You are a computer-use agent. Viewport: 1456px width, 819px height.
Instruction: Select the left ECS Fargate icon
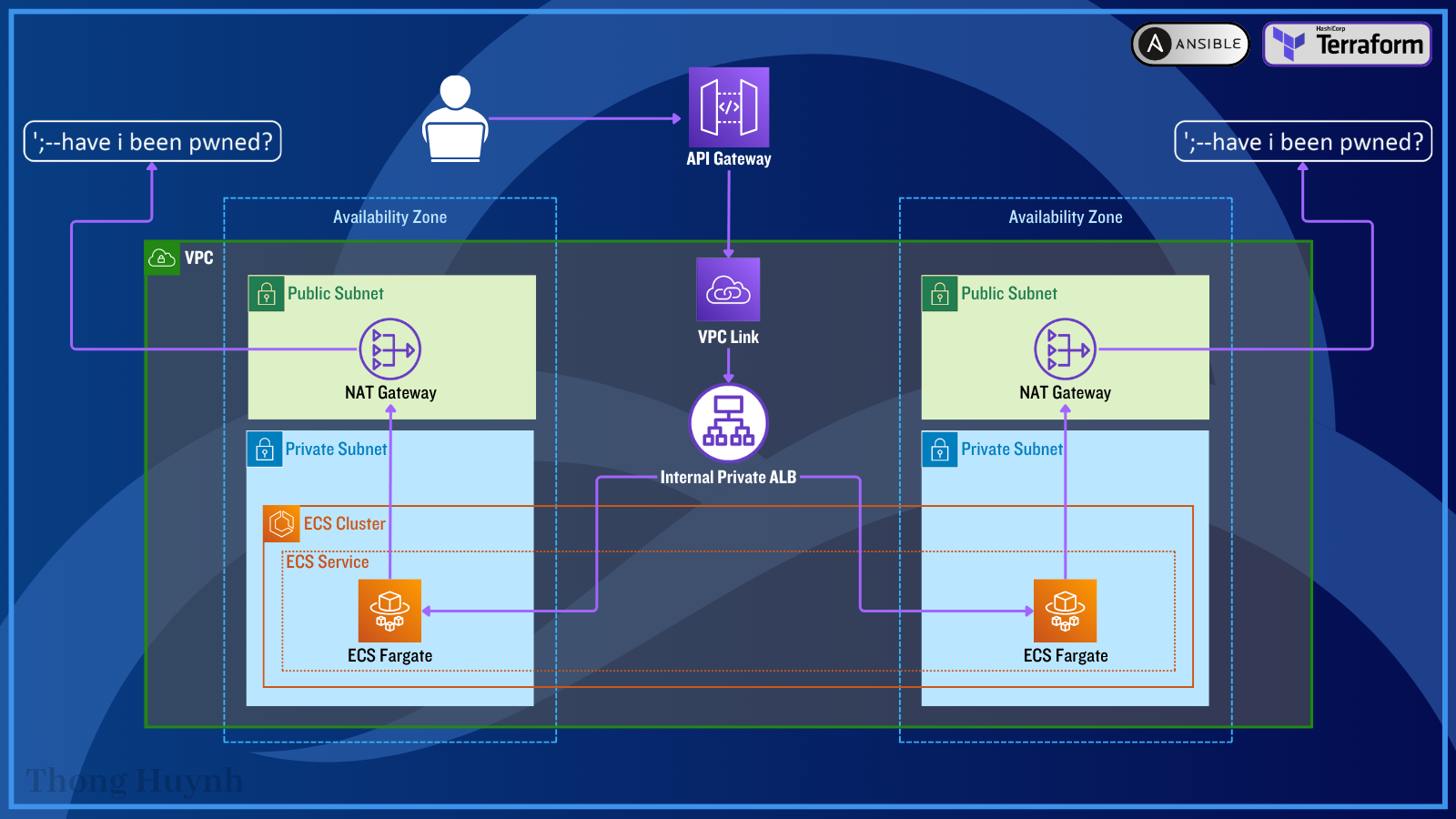390,611
